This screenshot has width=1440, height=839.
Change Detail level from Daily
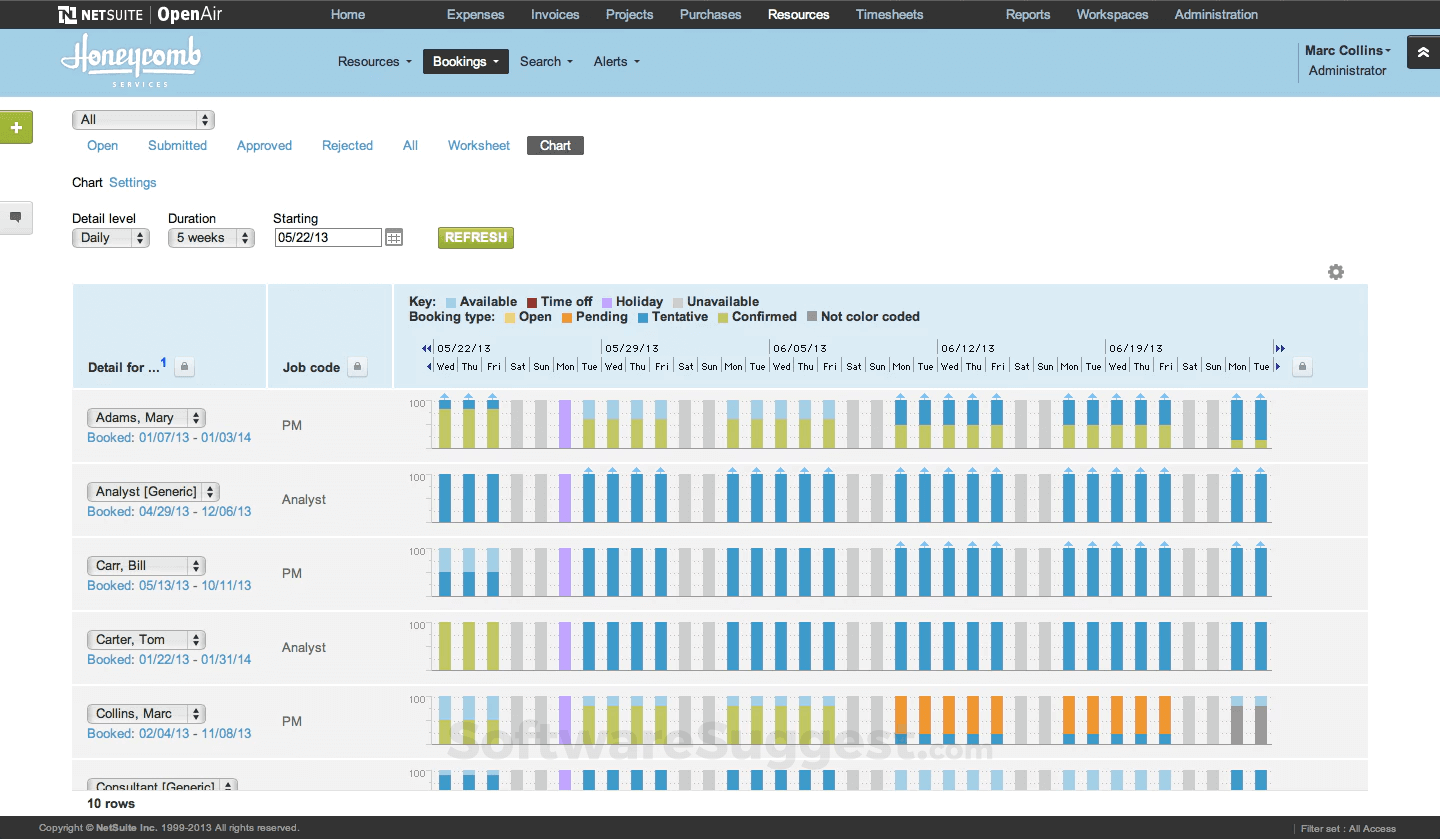point(110,237)
